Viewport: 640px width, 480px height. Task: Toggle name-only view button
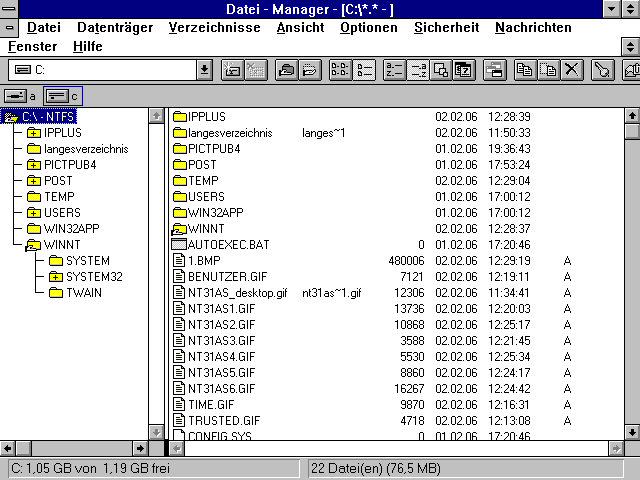pos(340,70)
